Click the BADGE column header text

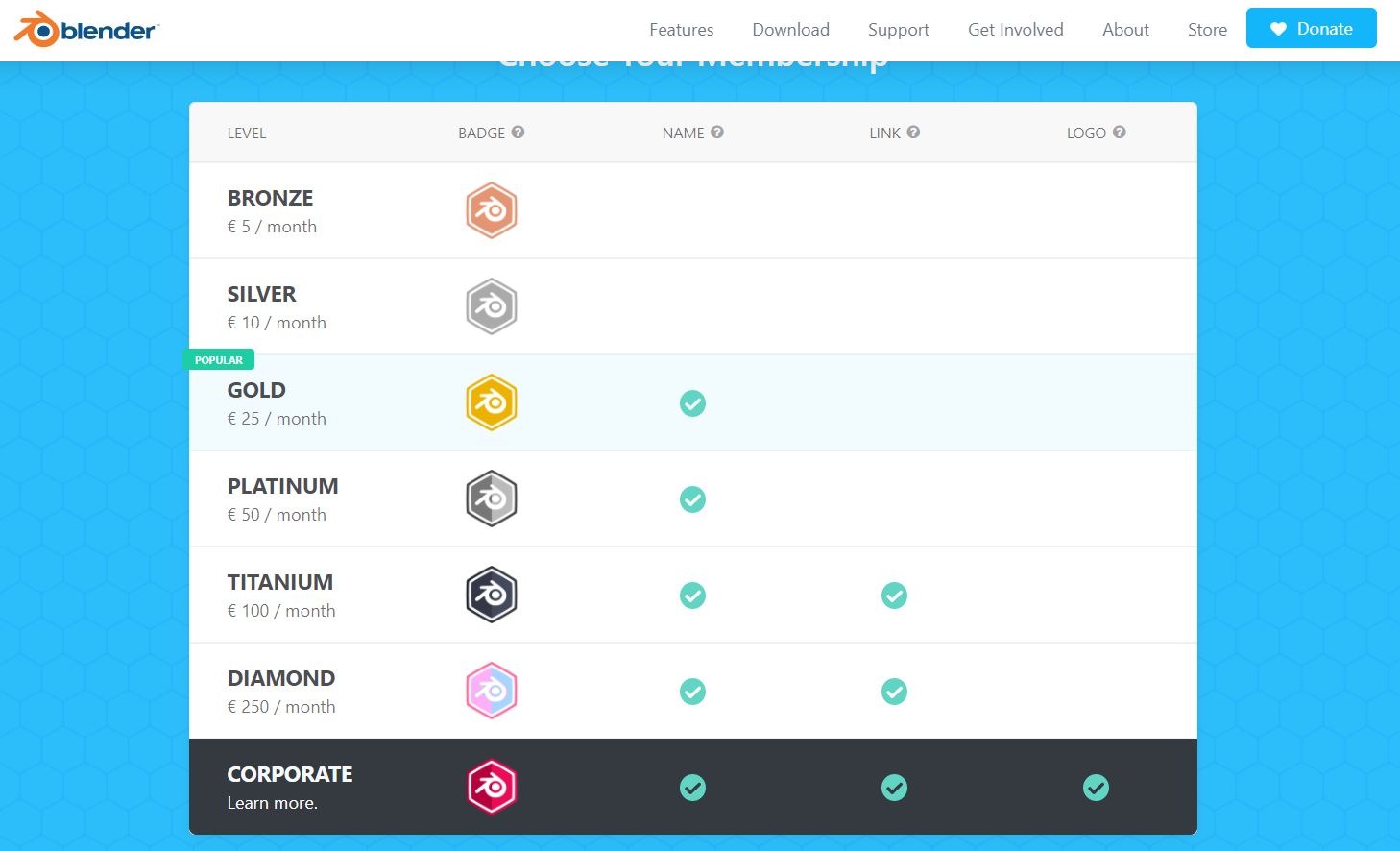tap(481, 134)
